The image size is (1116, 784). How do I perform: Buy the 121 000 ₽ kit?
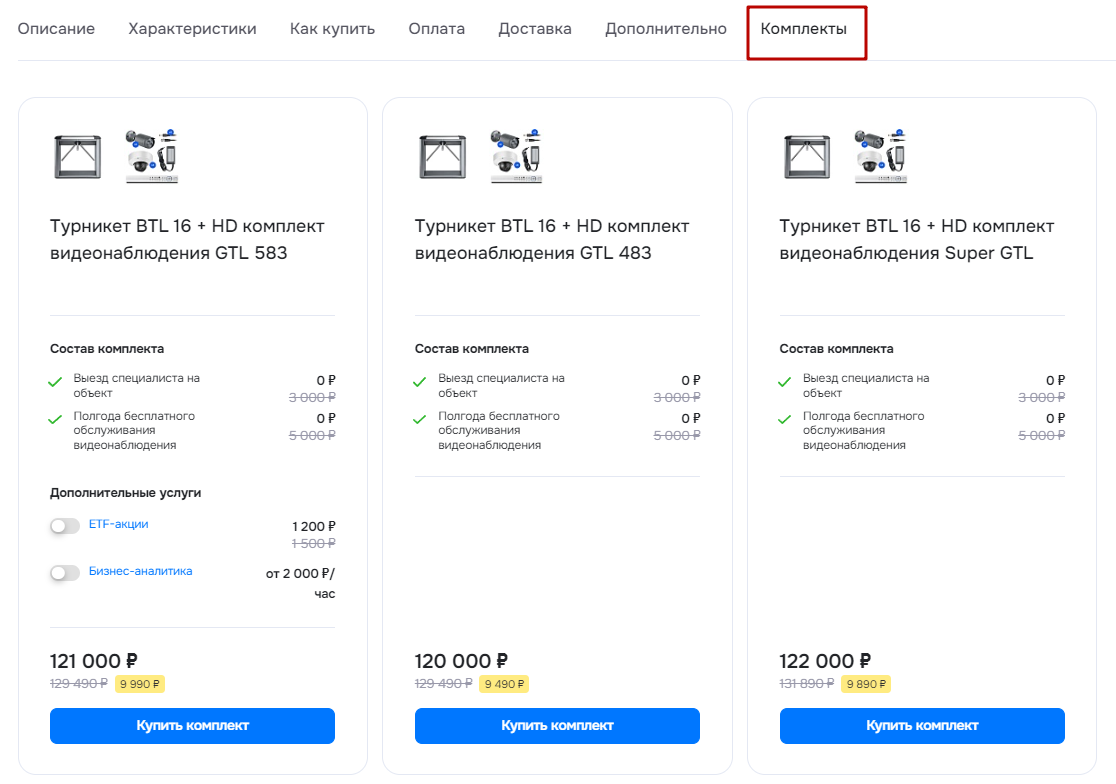192,726
